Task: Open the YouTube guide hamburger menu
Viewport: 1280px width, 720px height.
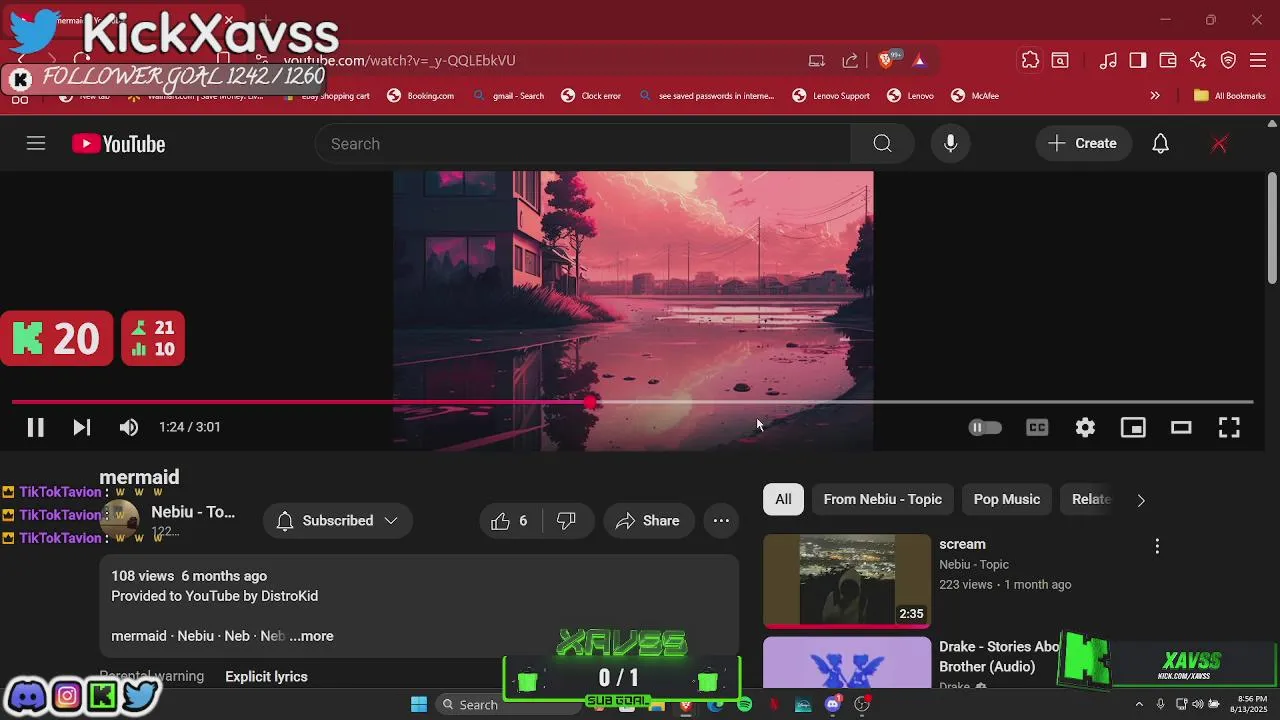Action: [36, 144]
